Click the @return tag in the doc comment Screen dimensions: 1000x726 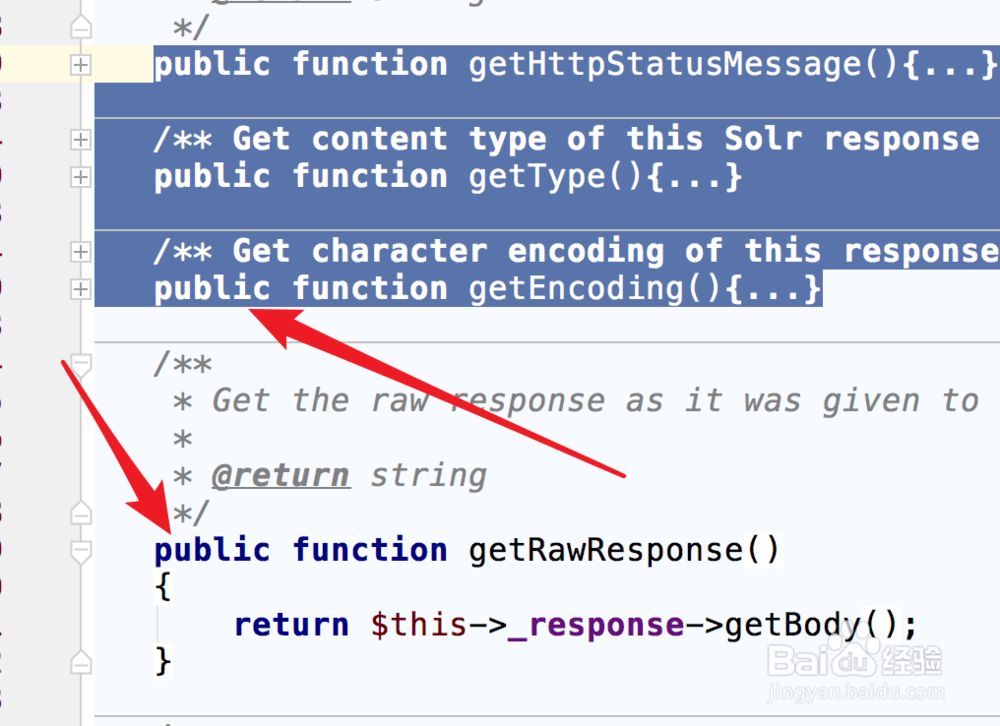click(x=281, y=475)
